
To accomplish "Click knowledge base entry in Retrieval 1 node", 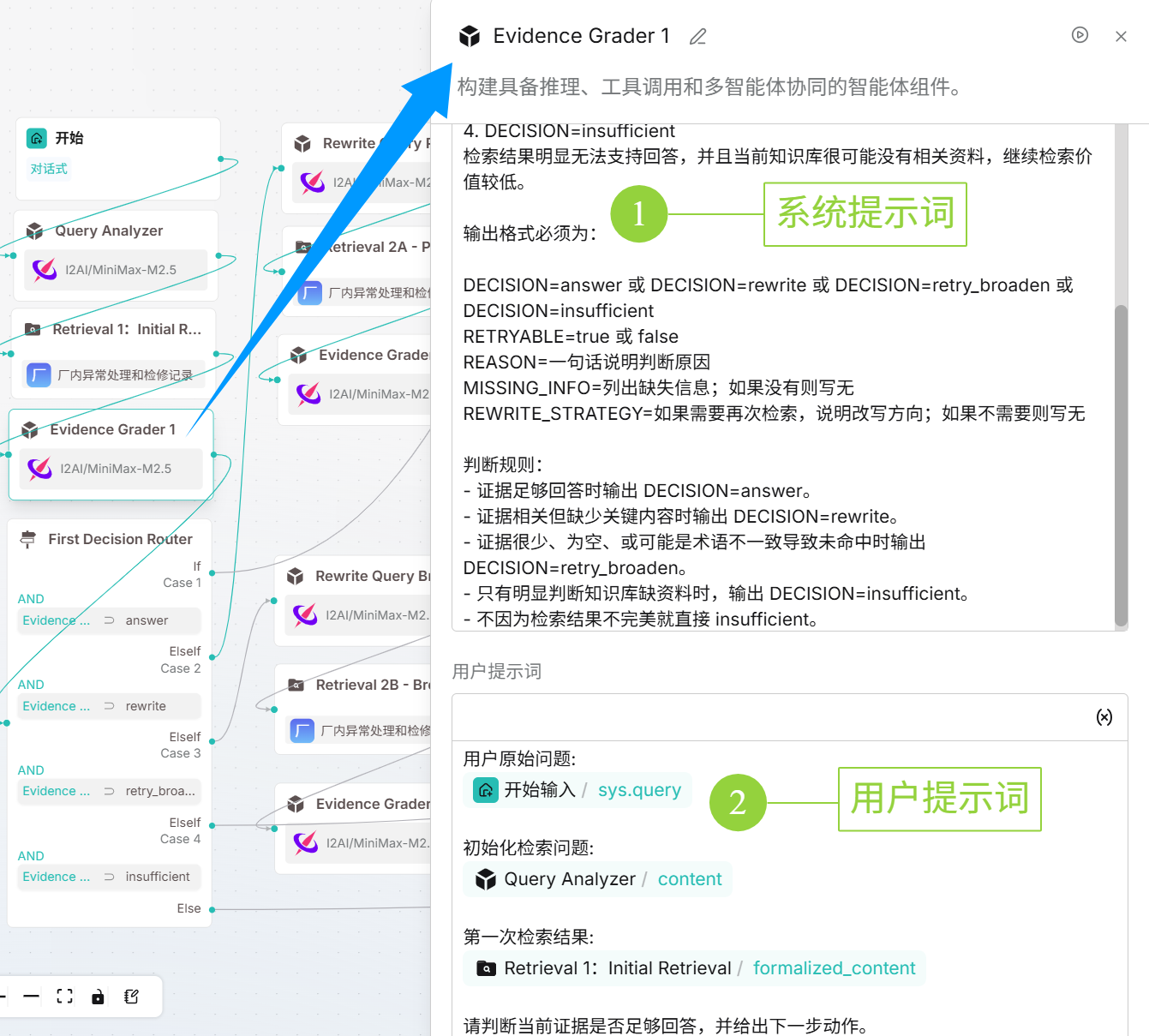I will [113, 375].
